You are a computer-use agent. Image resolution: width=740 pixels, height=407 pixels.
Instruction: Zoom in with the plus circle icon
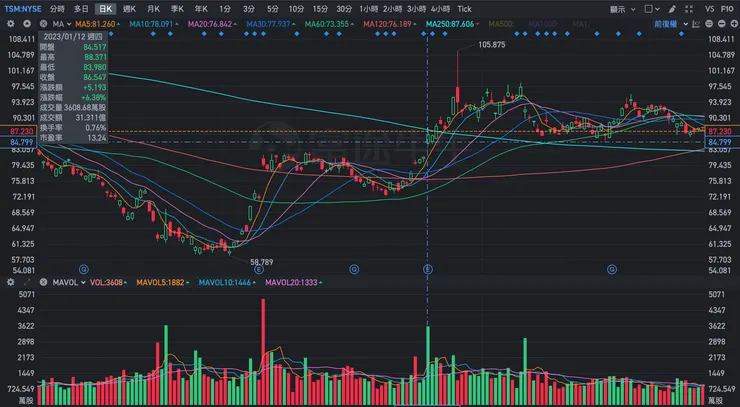pyautogui.click(x=734, y=24)
